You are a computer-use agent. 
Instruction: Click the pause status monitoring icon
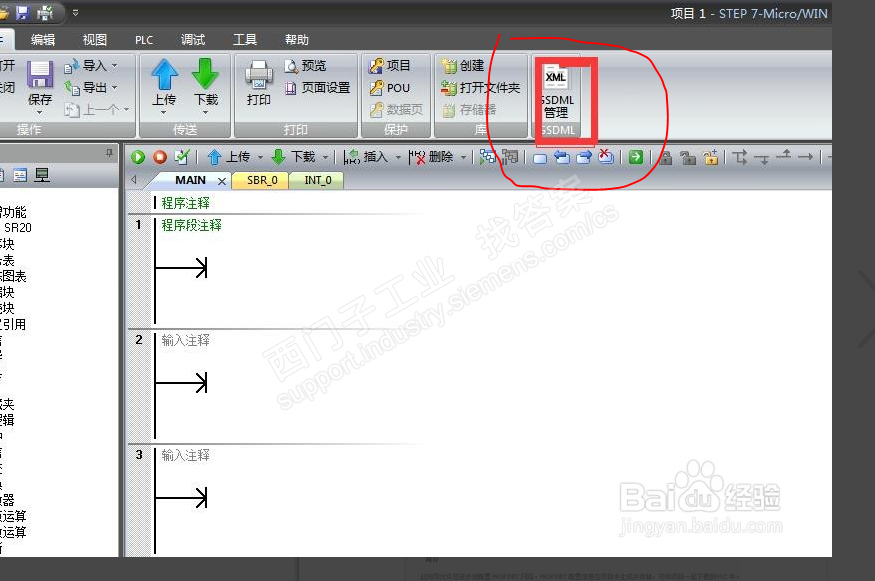509,157
